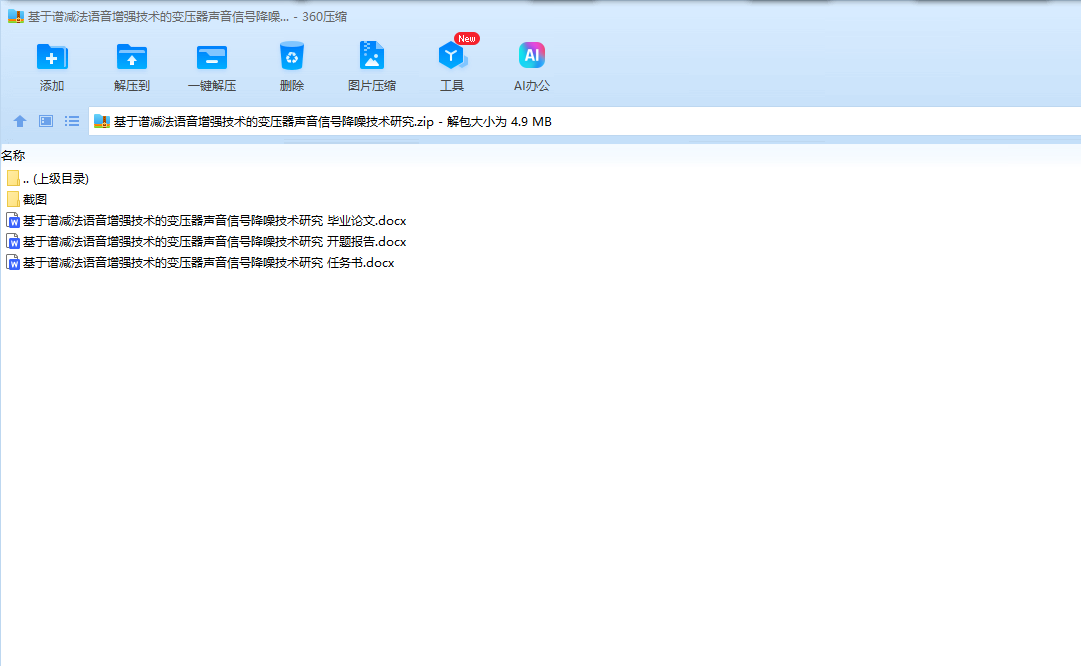Select the 毕业论文.docx file

pos(206,221)
